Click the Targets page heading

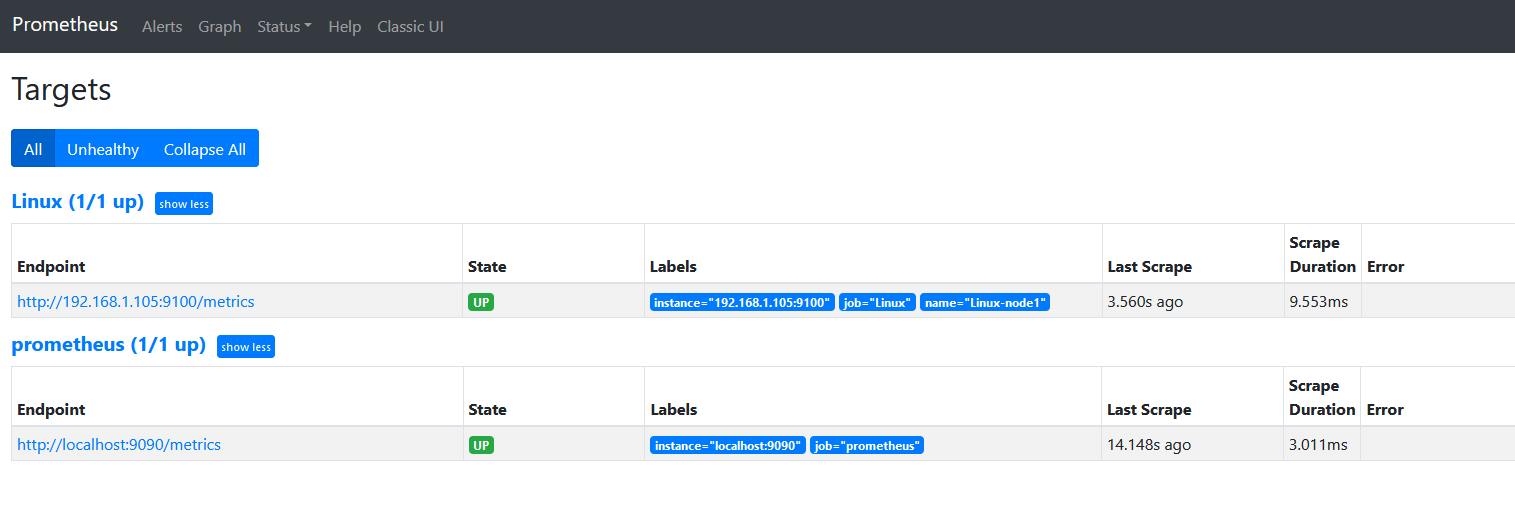61,89
